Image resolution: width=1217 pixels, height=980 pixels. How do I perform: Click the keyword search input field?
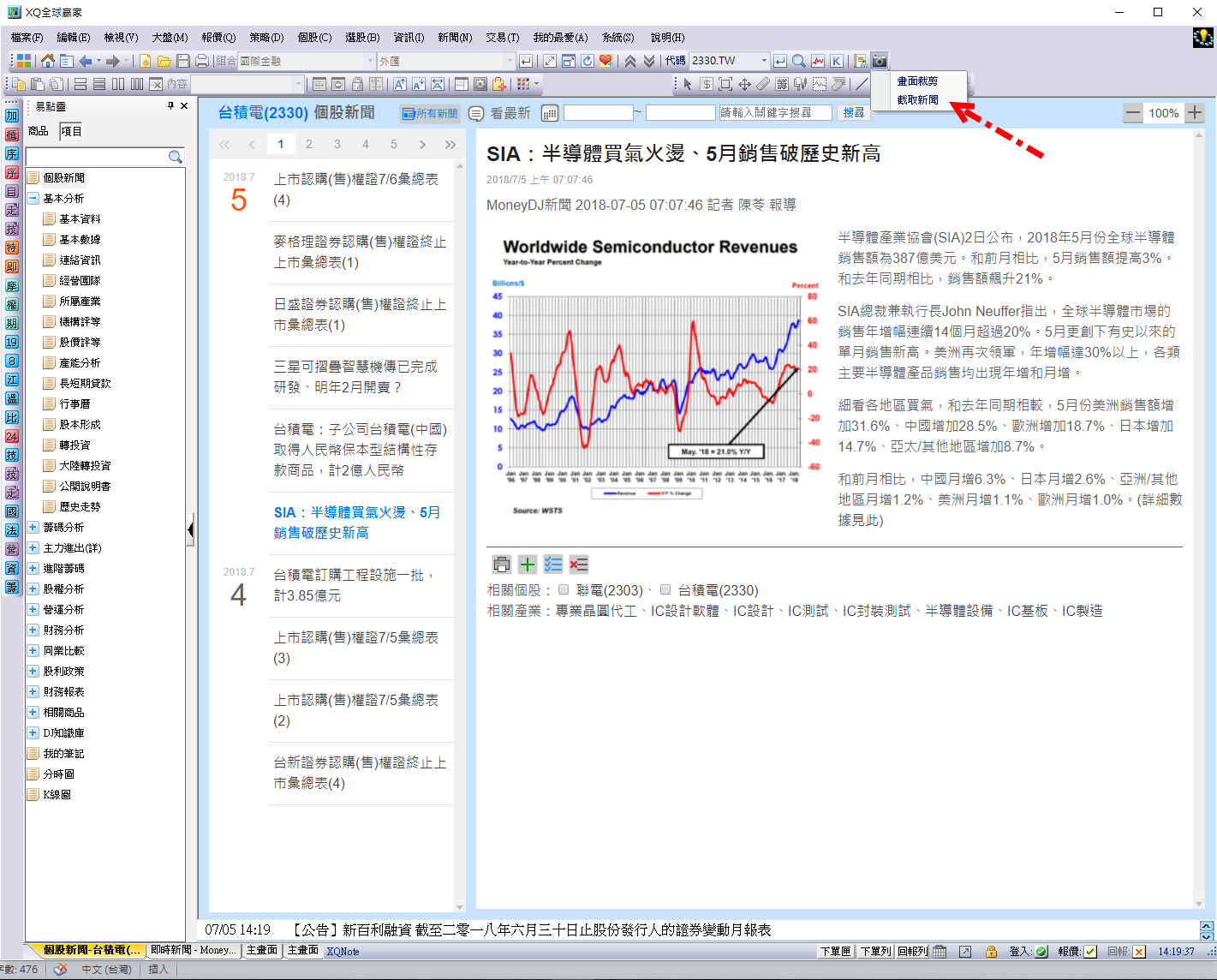click(775, 113)
